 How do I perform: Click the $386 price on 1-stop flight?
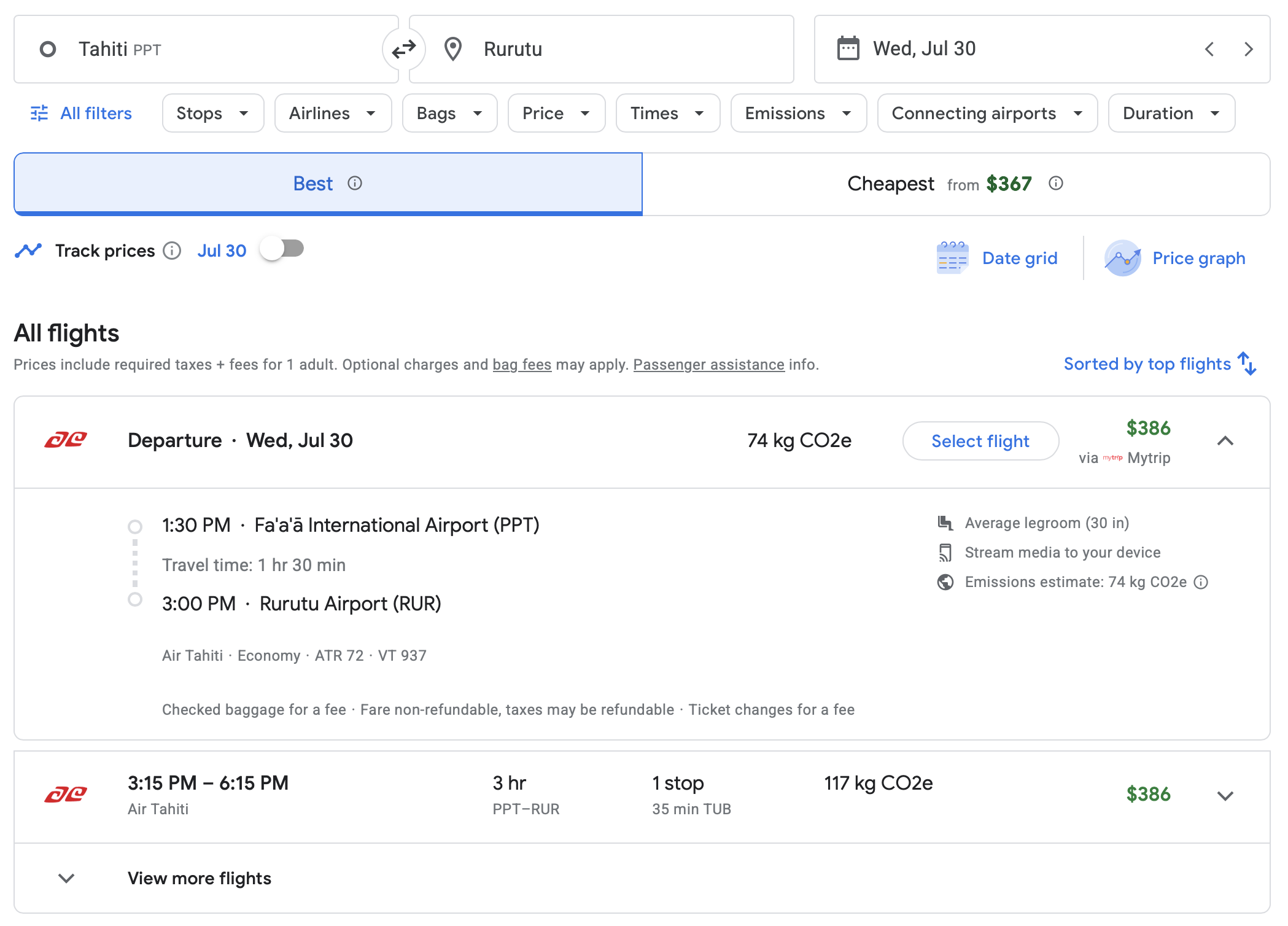[x=1148, y=795]
